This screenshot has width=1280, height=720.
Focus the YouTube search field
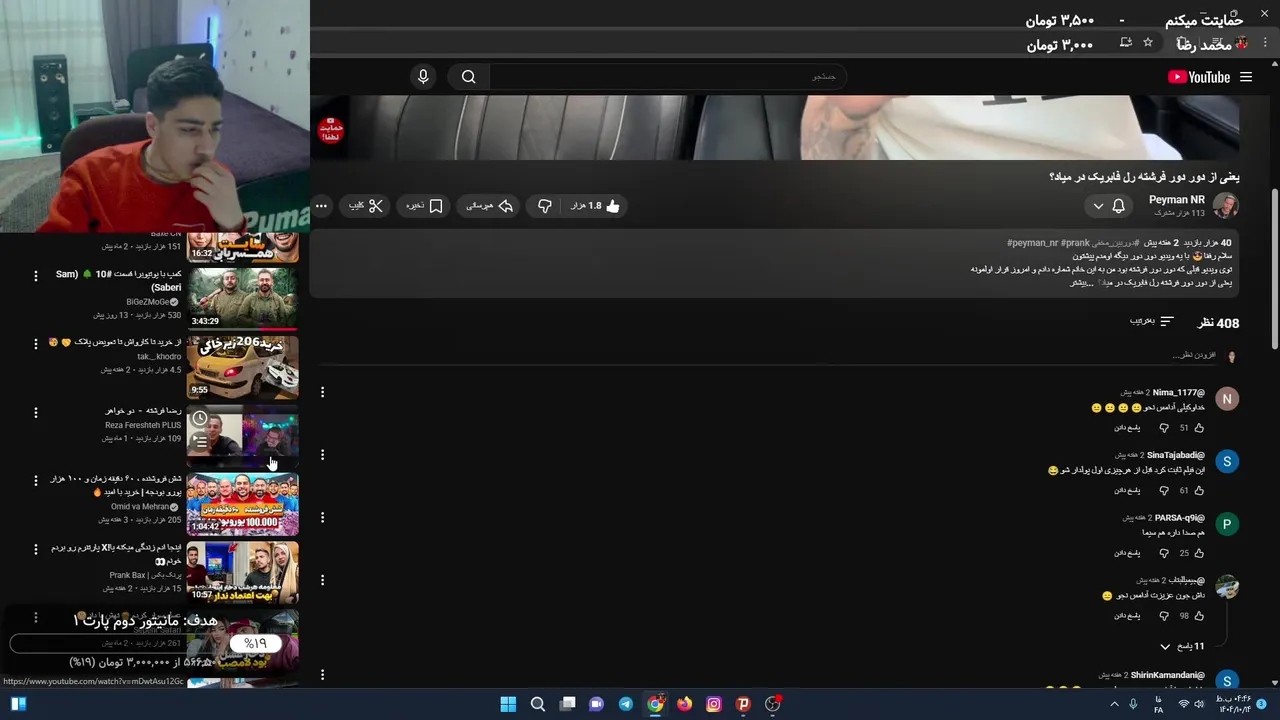coord(668,77)
